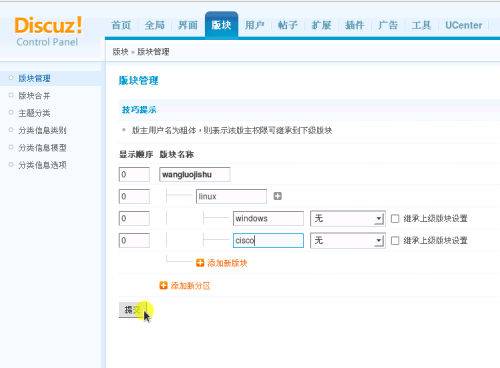
Task: Click the windows board name field
Action: [x=268, y=218]
